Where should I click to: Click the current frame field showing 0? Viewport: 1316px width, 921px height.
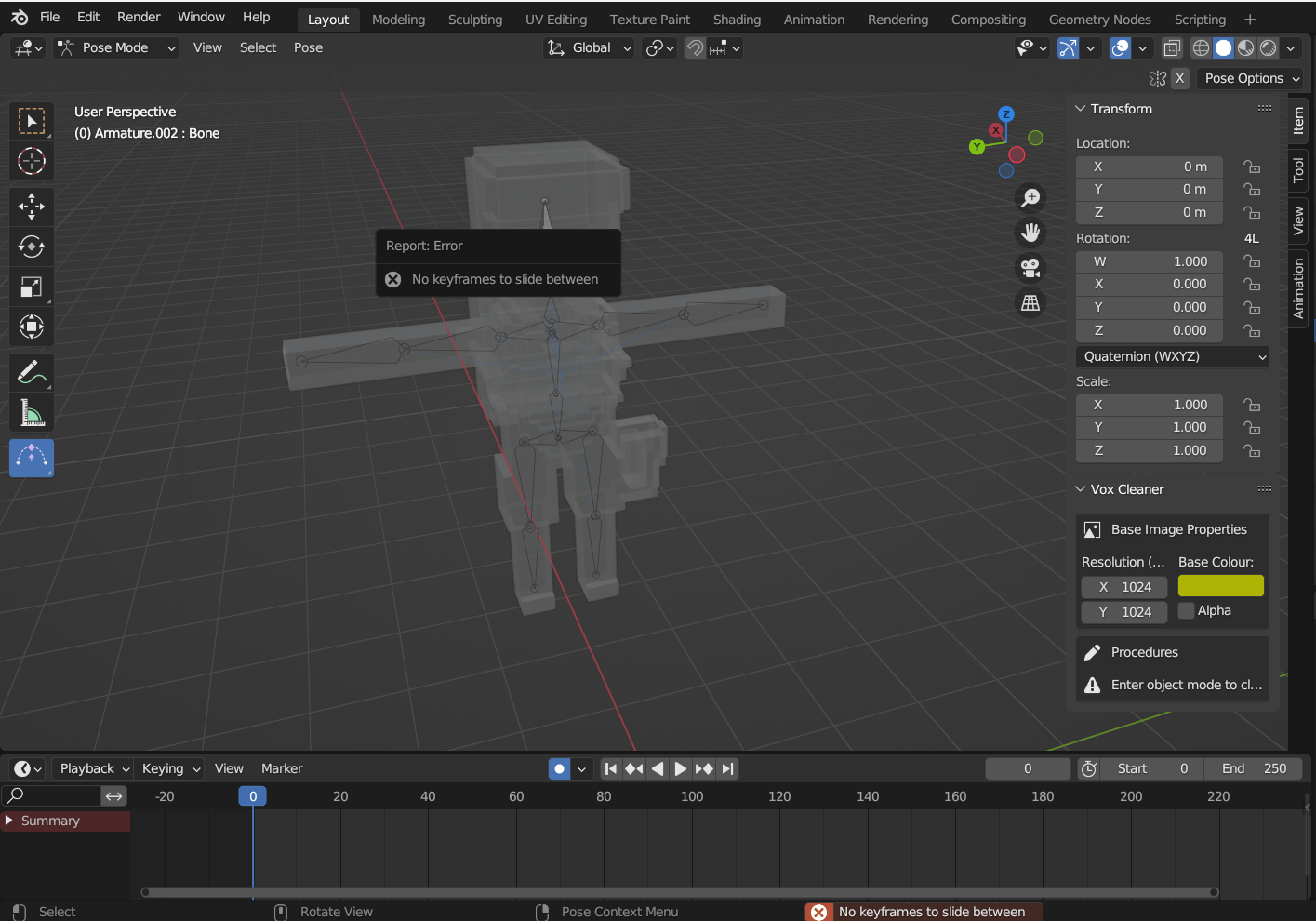click(x=1027, y=768)
